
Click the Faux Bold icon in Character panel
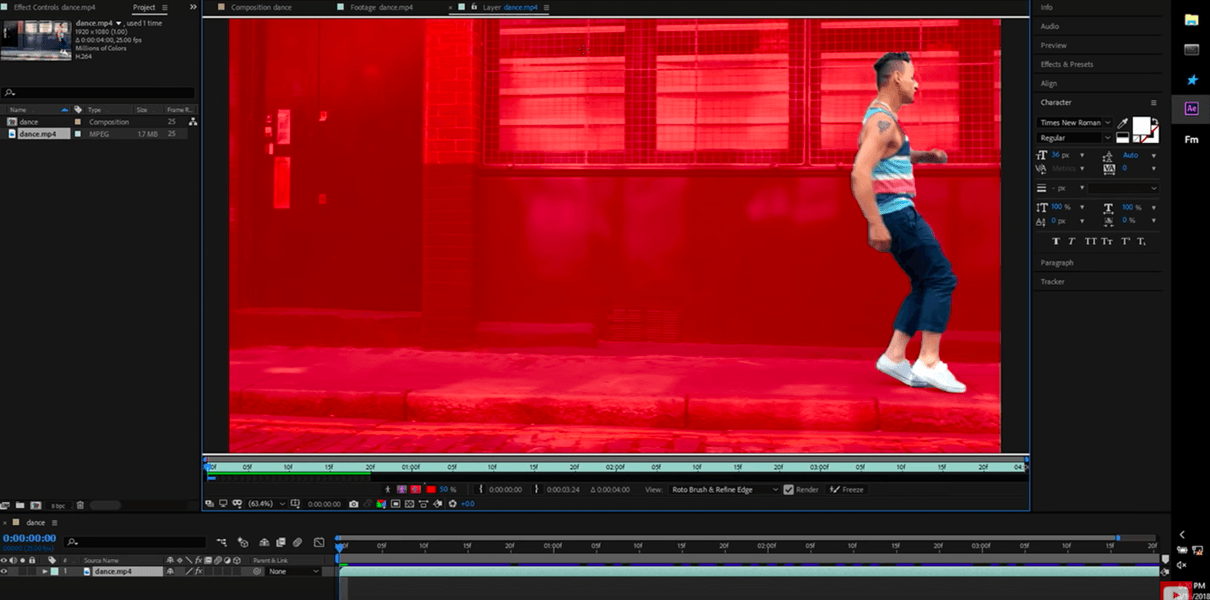pos(1056,241)
